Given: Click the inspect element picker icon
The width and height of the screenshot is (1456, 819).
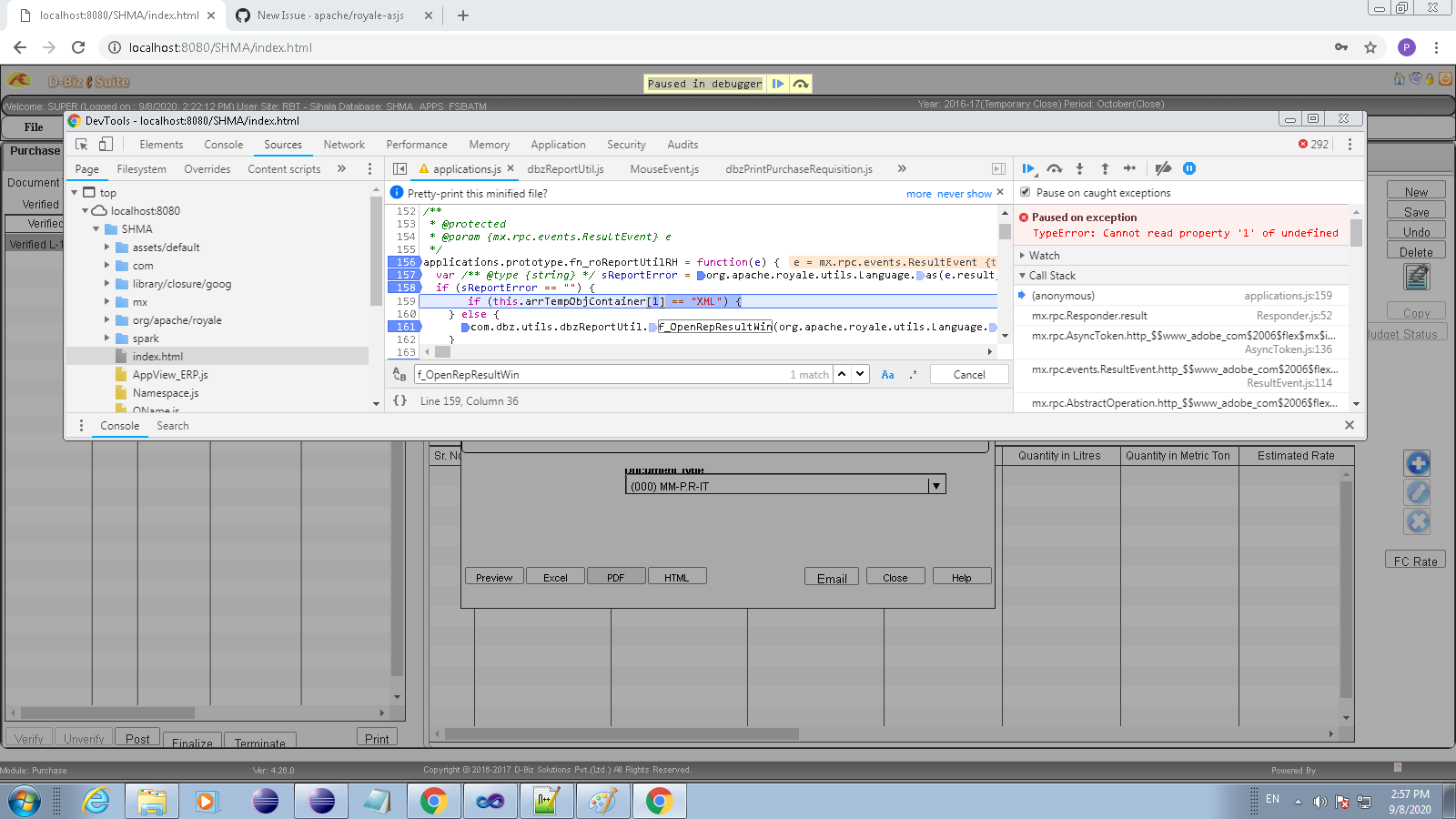Looking at the screenshot, I should coord(82,145).
